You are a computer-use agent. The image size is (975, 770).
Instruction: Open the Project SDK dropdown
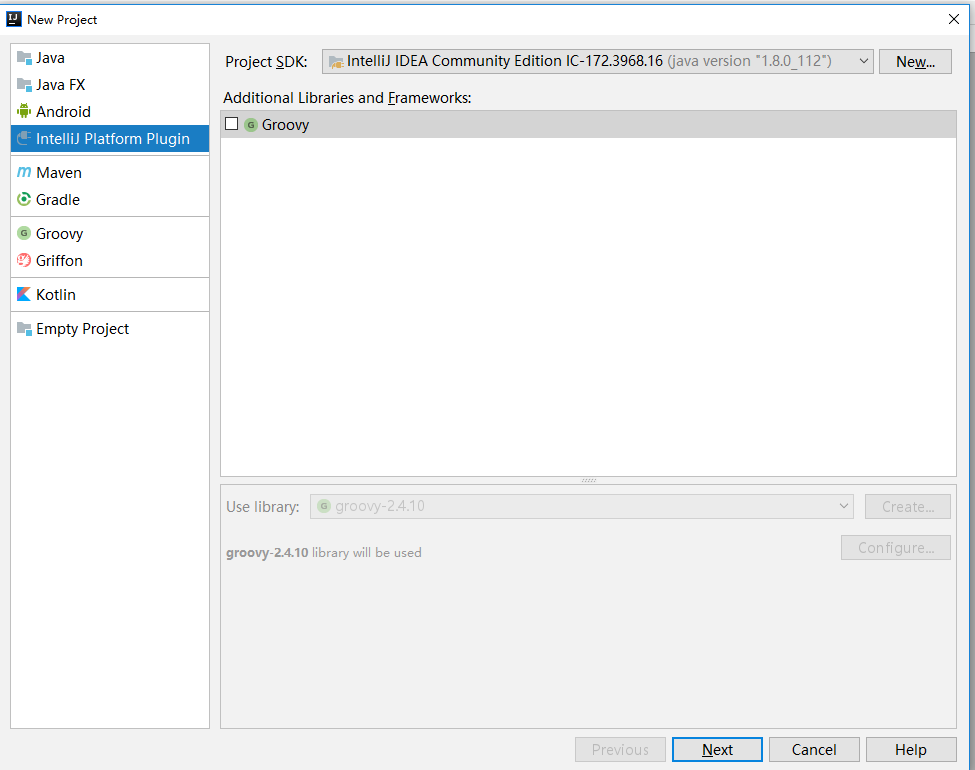863,61
